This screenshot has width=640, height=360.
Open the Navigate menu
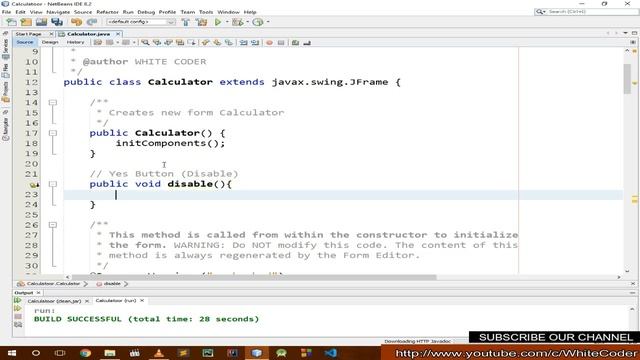coord(58,12)
